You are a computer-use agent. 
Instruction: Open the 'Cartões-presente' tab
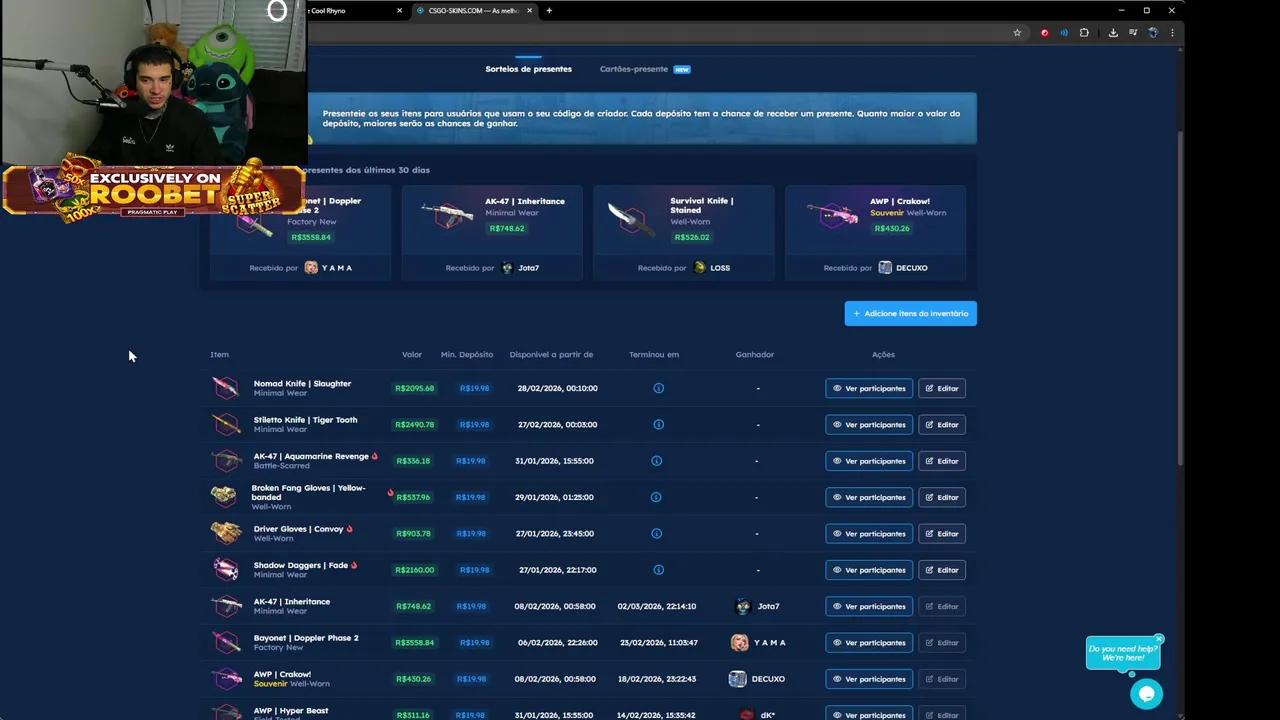point(633,69)
